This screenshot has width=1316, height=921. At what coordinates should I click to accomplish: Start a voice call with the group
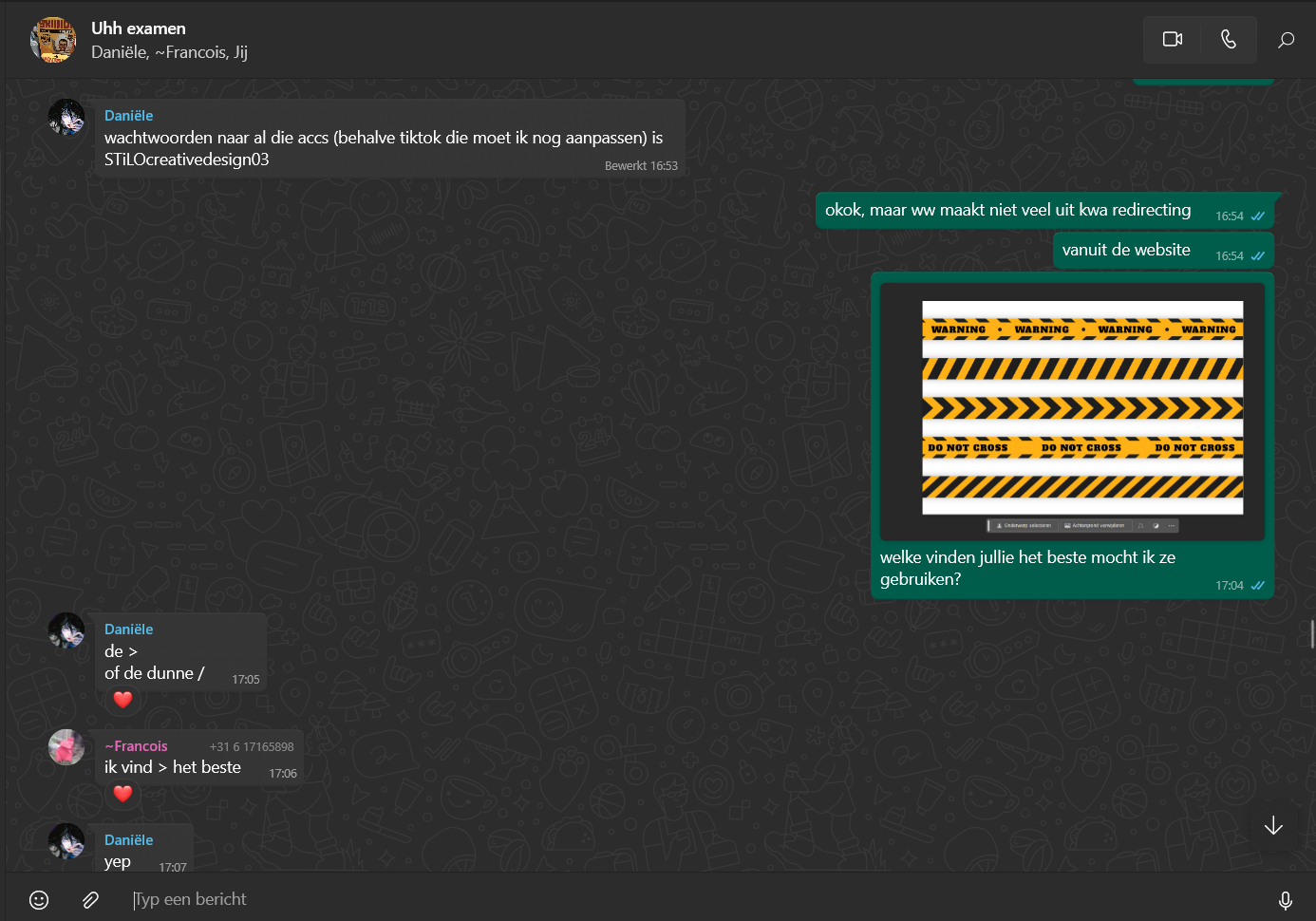click(1229, 39)
